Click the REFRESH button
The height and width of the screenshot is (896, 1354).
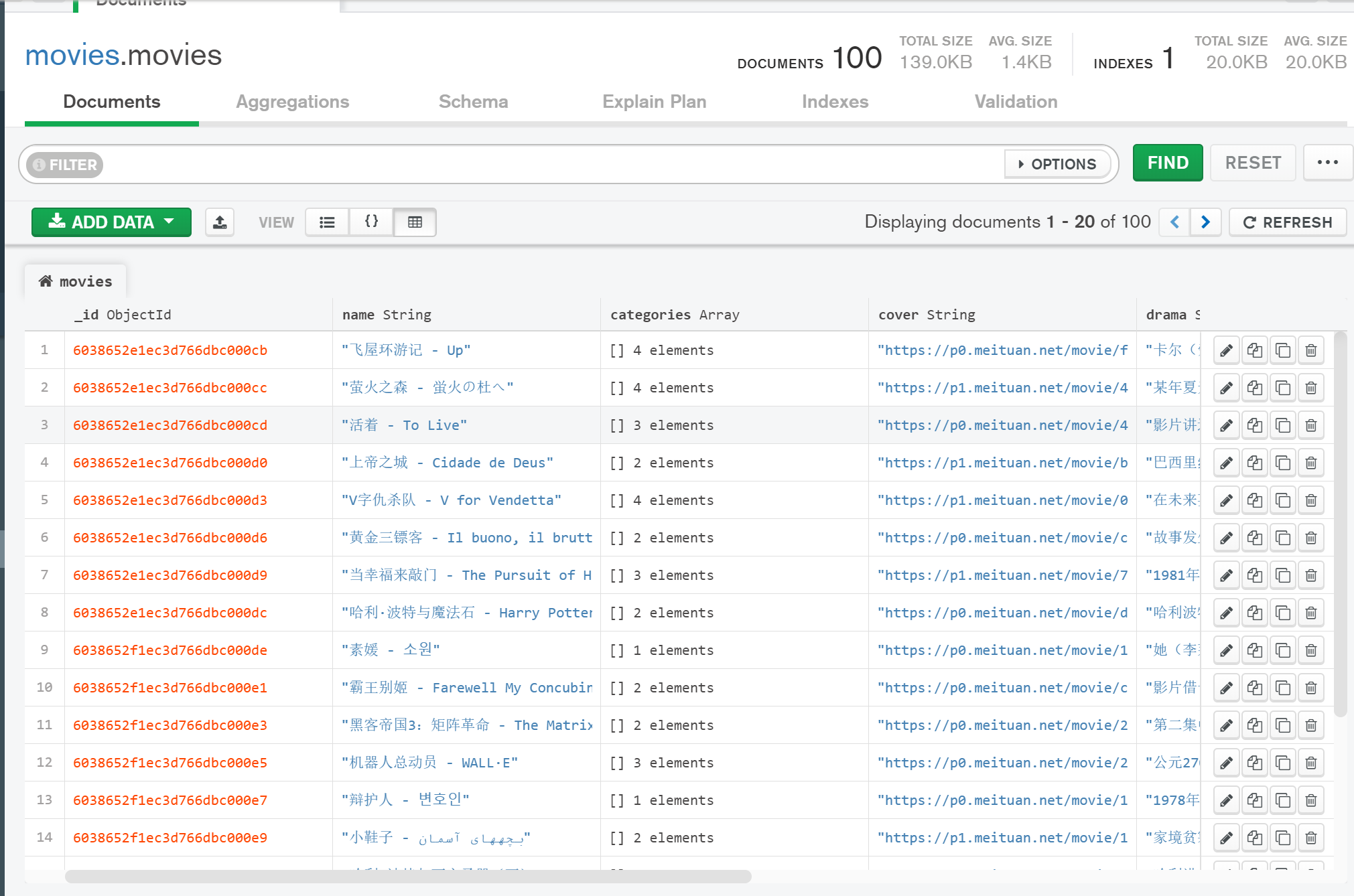coord(1287,222)
